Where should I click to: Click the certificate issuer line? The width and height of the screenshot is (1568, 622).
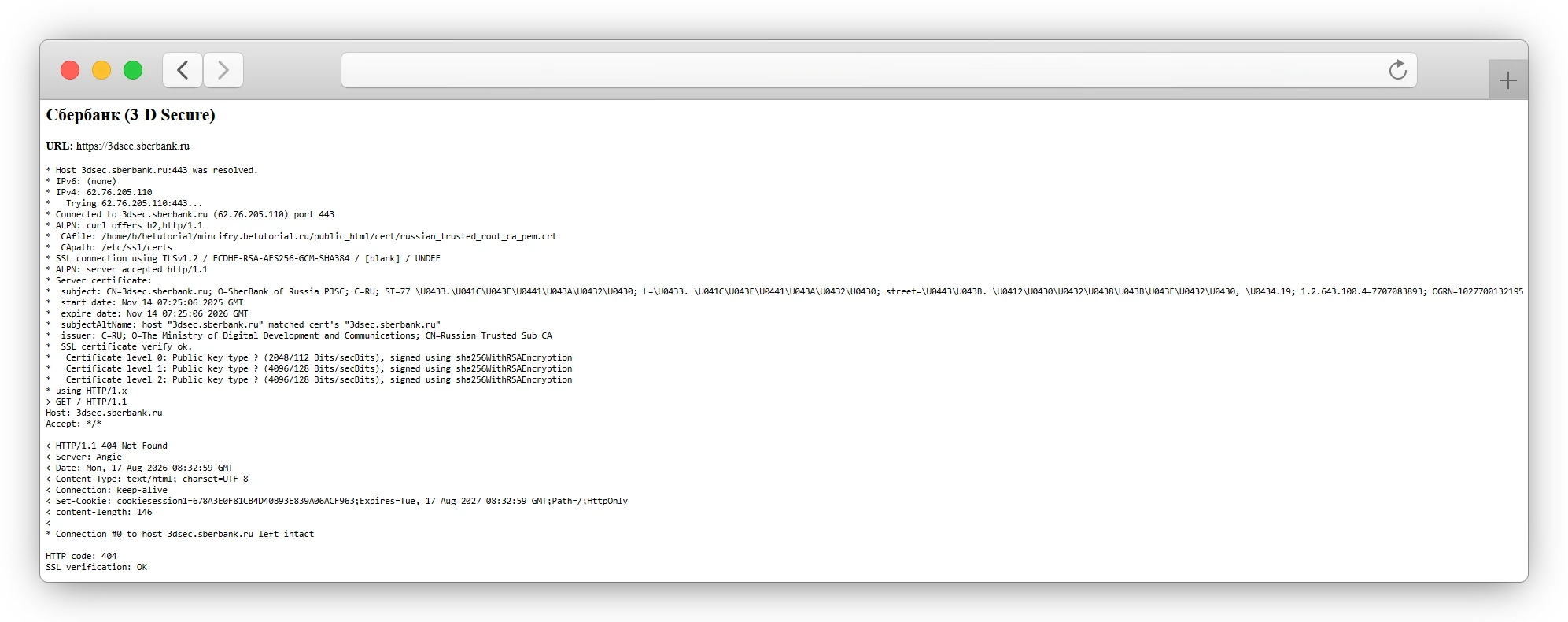[299, 335]
